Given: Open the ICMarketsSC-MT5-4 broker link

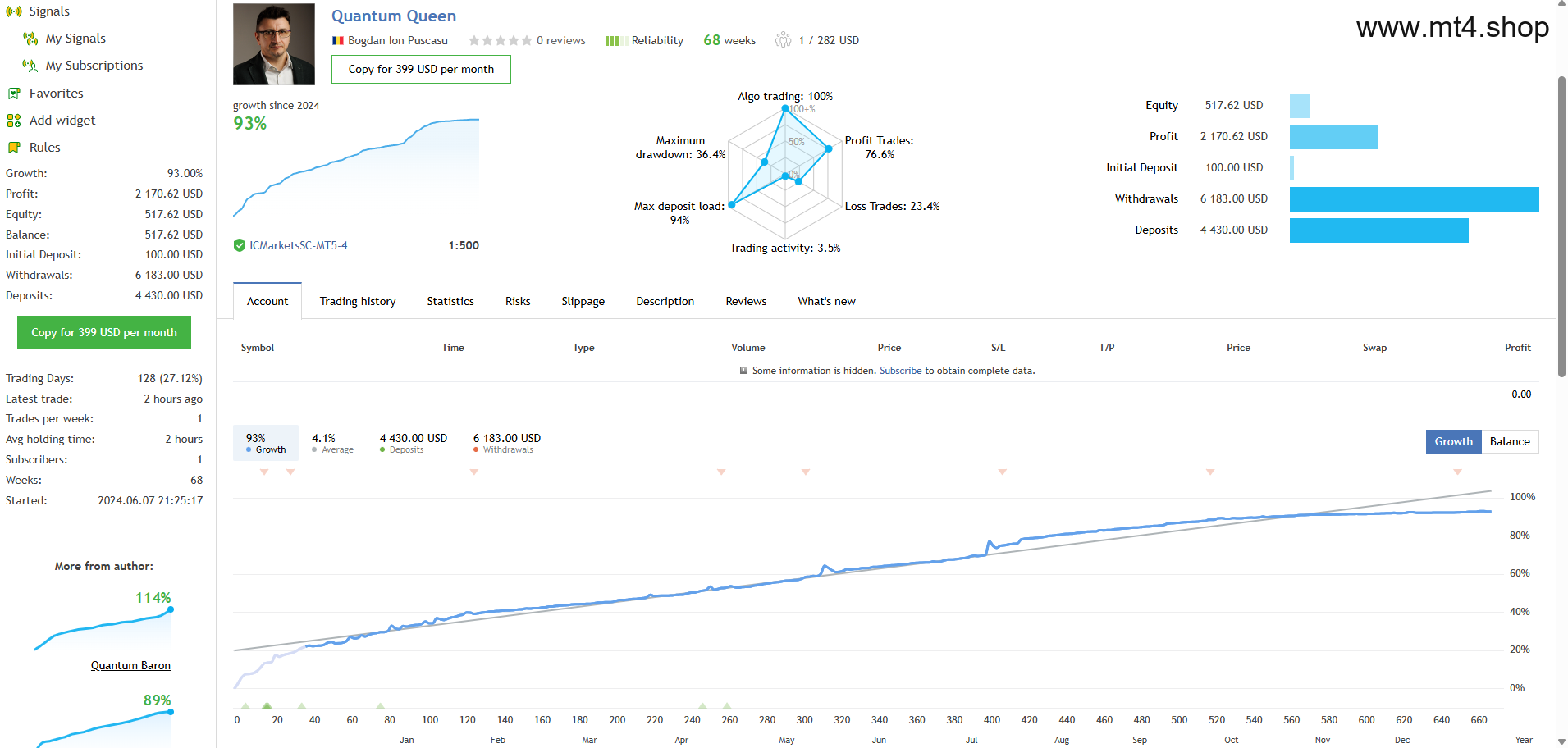Looking at the screenshot, I should [x=299, y=245].
